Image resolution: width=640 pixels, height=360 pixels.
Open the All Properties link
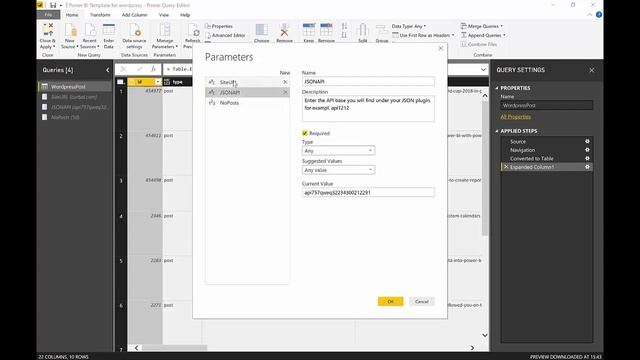click(x=516, y=117)
